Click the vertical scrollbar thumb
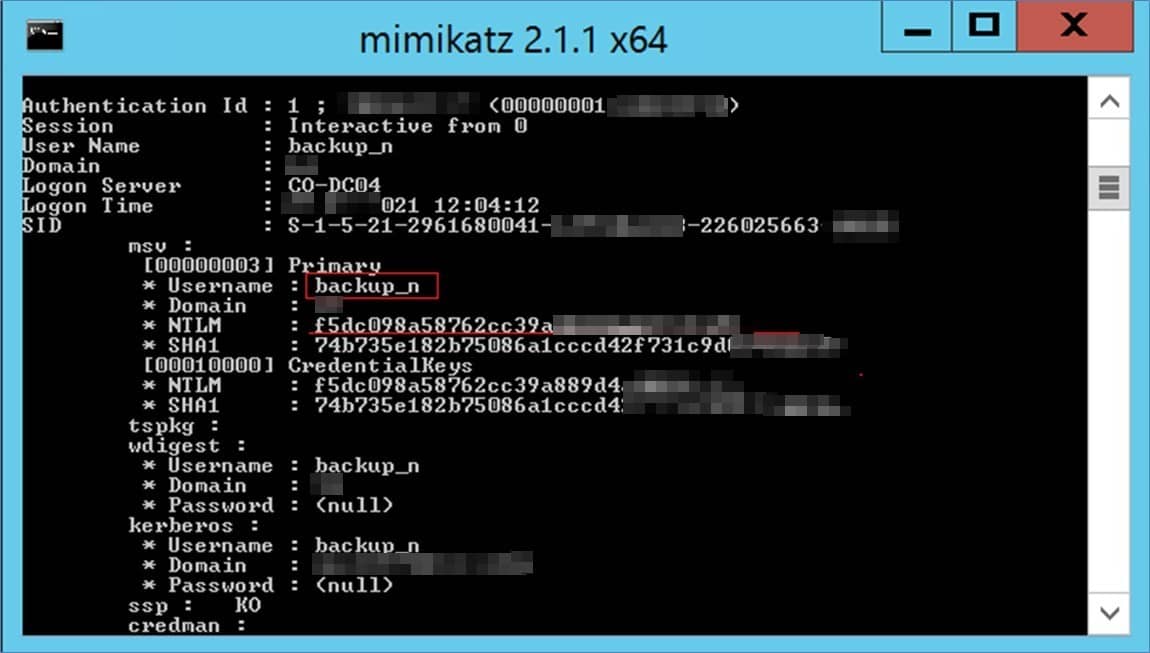The height and width of the screenshot is (653, 1150). (x=1109, y=188)
